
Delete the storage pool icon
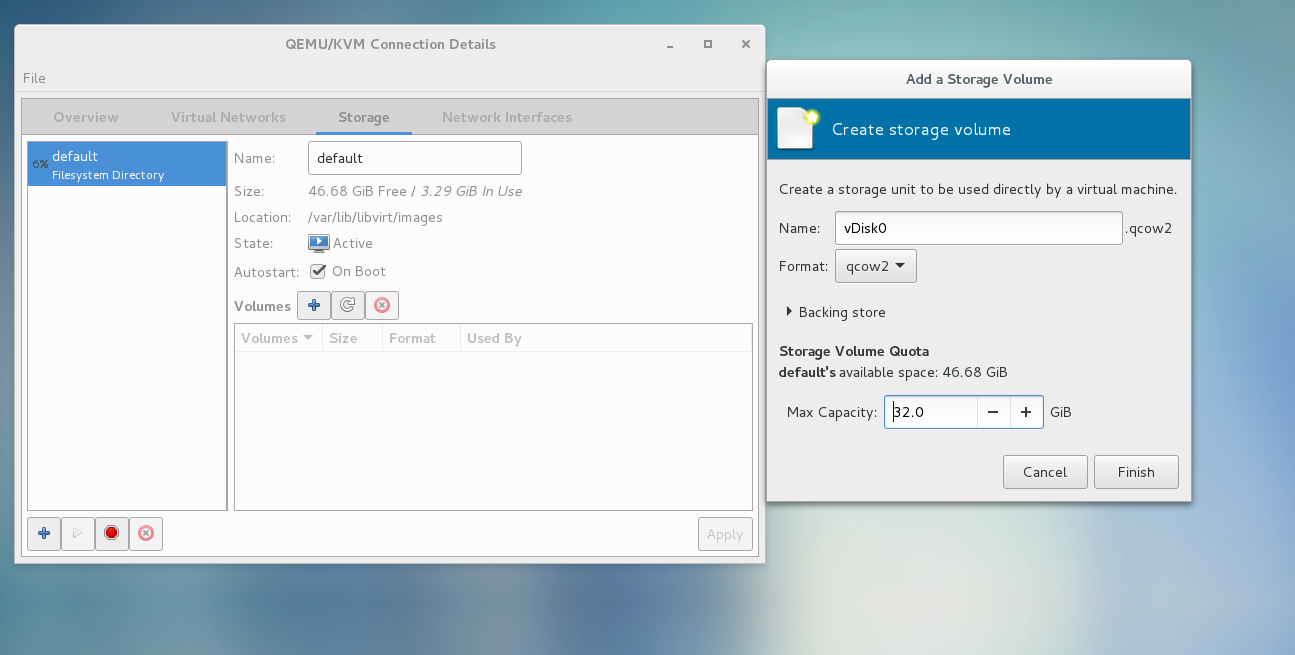pyautogui.click(x=146, y=534)
